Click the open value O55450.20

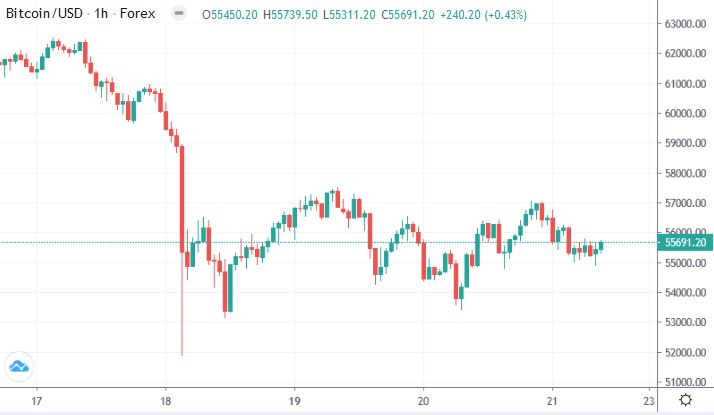pyautogui.click(x=231, y=15)
